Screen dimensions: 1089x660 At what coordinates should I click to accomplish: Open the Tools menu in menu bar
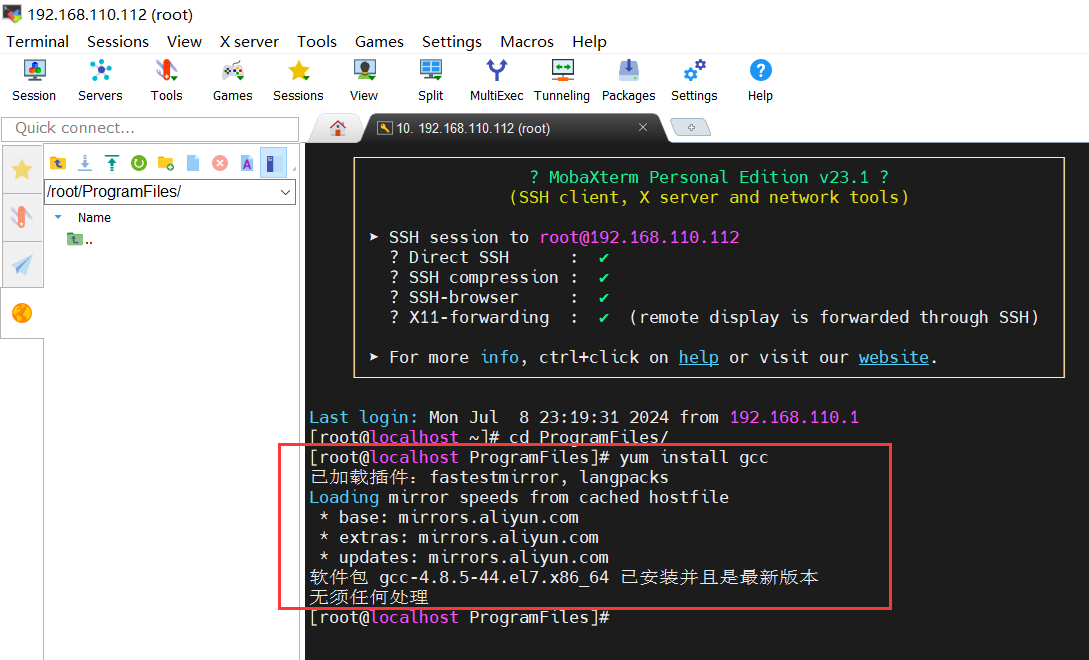317,42
